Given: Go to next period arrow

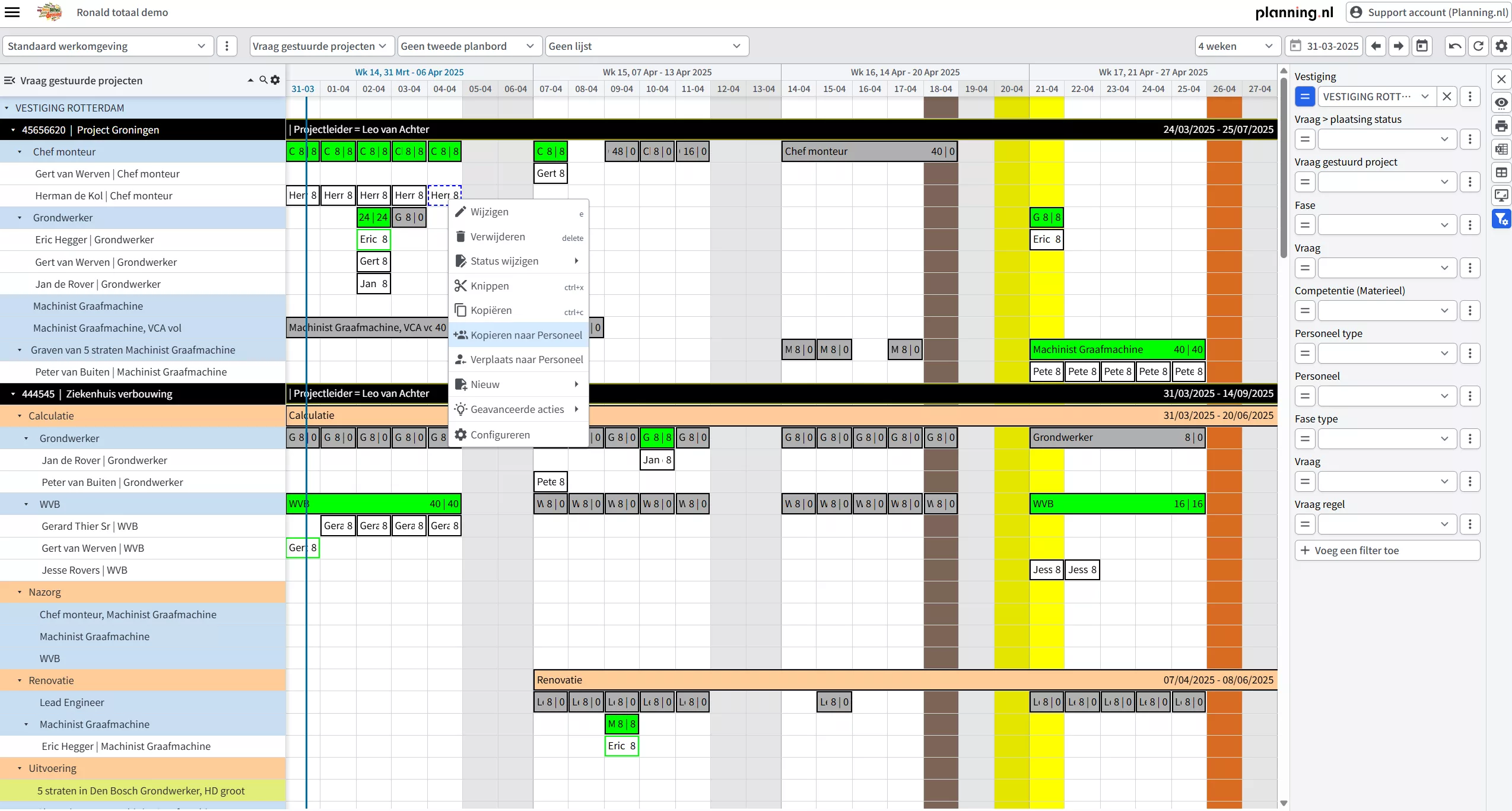Looking at the screenshot, I should [1399, 46].
